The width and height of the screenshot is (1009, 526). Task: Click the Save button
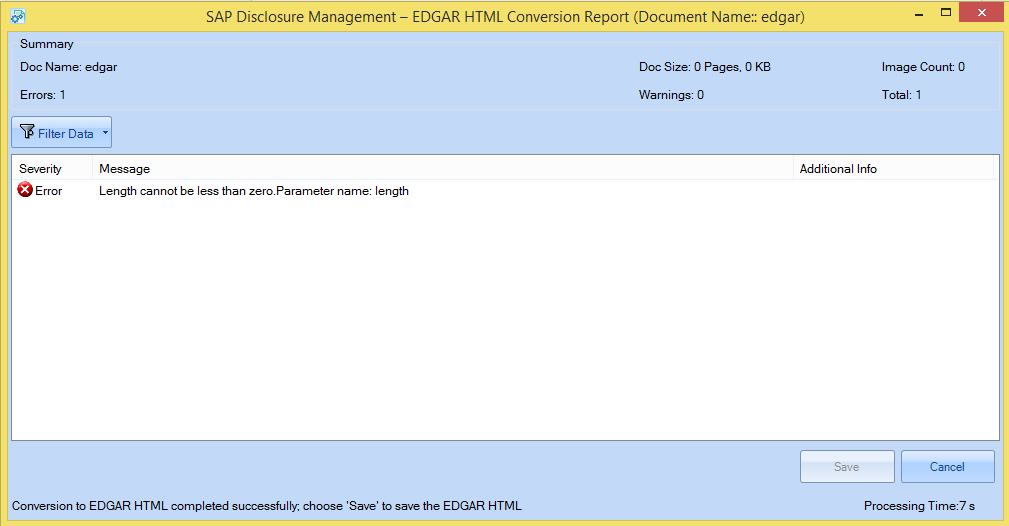click(x=847, y=467)
